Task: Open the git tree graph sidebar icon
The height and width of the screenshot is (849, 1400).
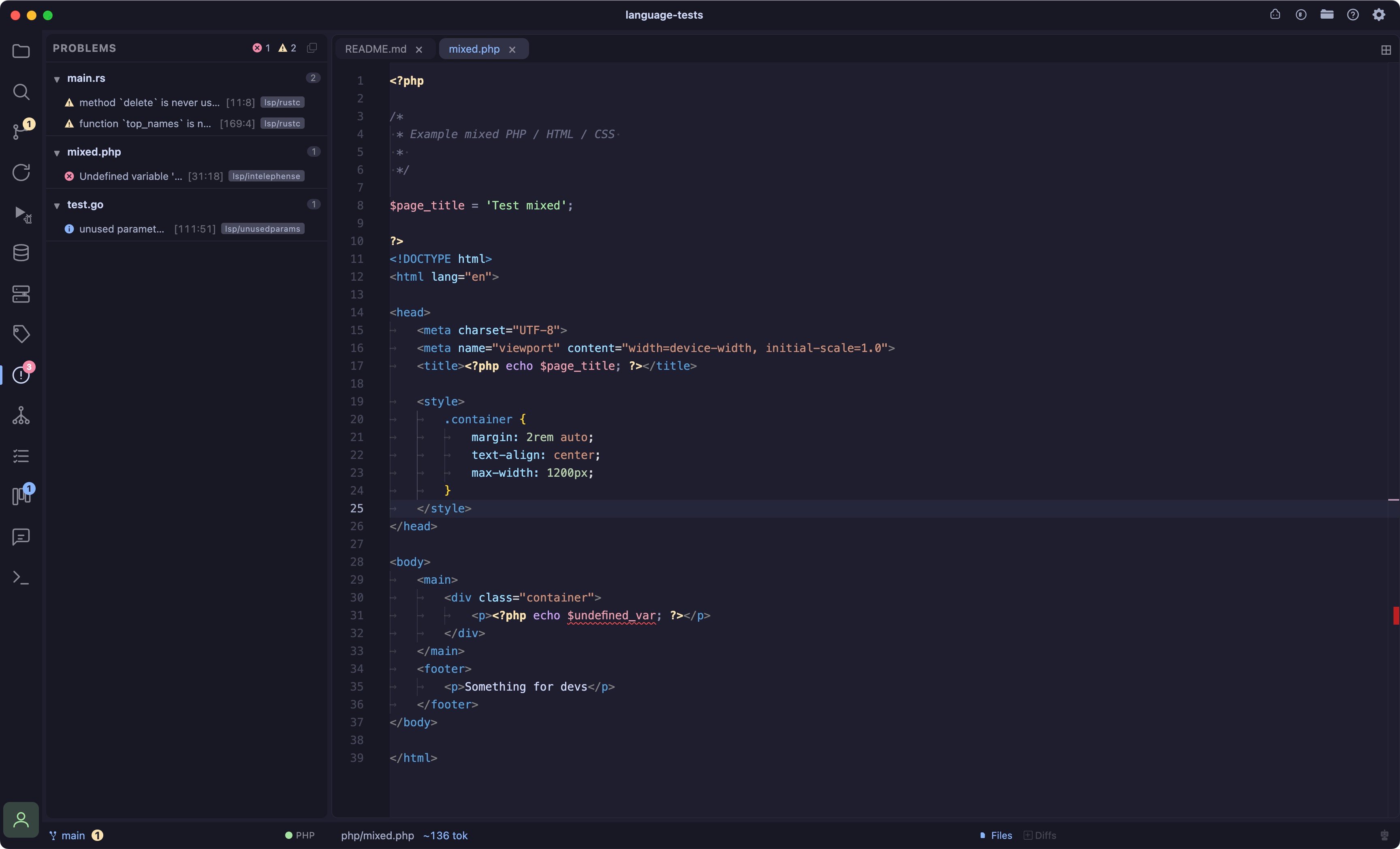Action: 21,416
